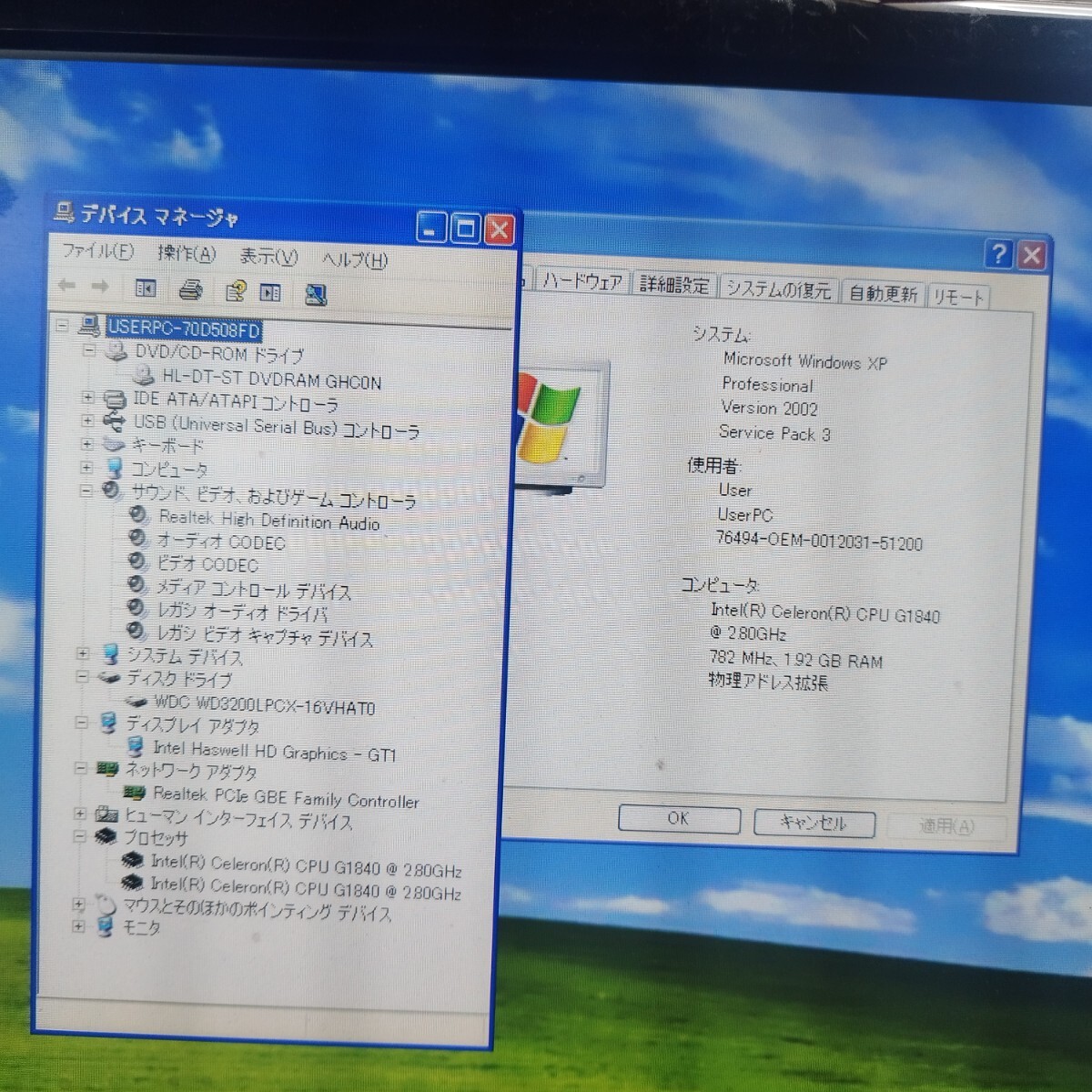Viewport: 1092px width, 1092px height.
Task: Select Realtek PCIe GBE Family Controller icon
Action: pos(135,793)
